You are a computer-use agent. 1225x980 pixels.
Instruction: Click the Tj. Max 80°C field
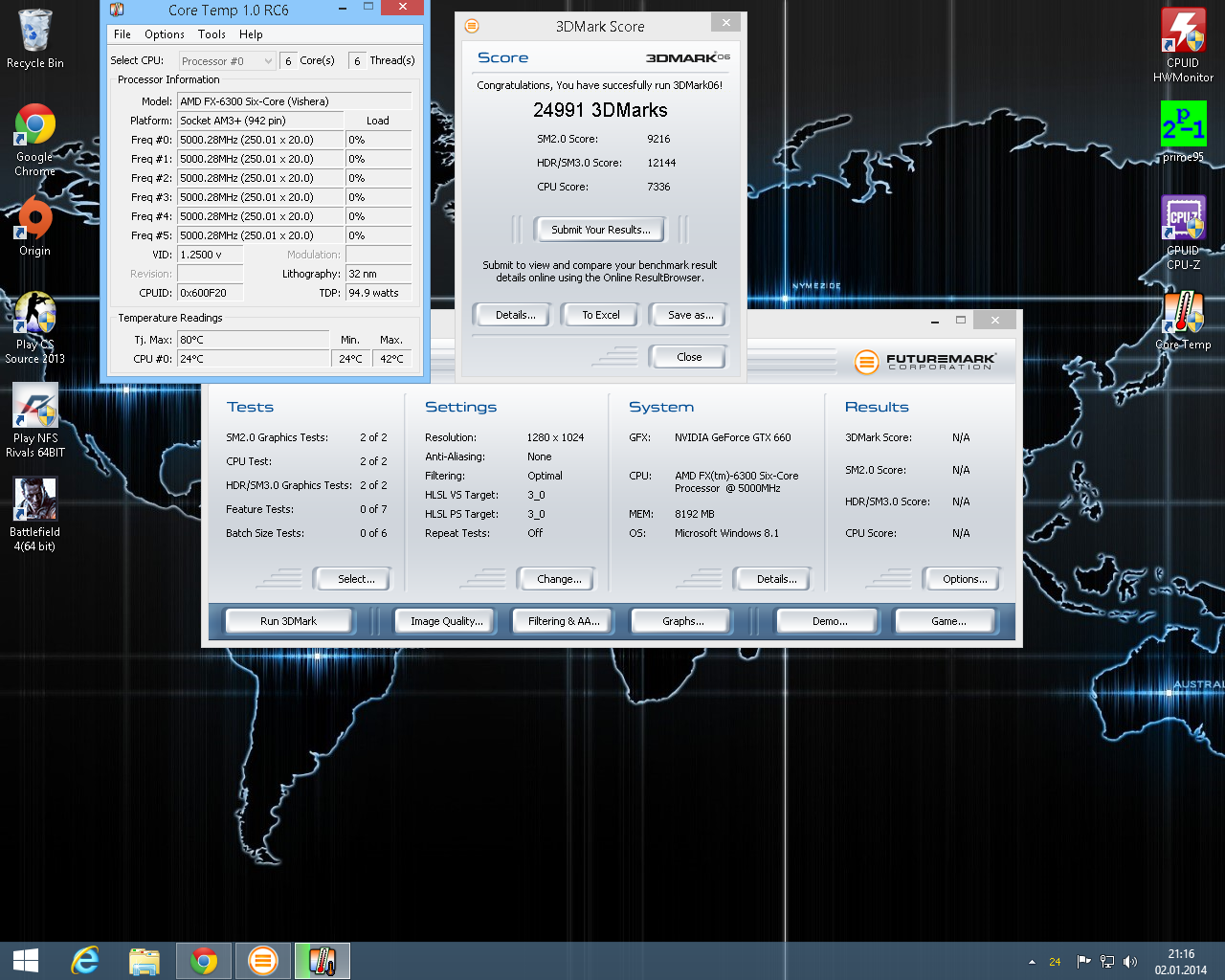(253, 340)
